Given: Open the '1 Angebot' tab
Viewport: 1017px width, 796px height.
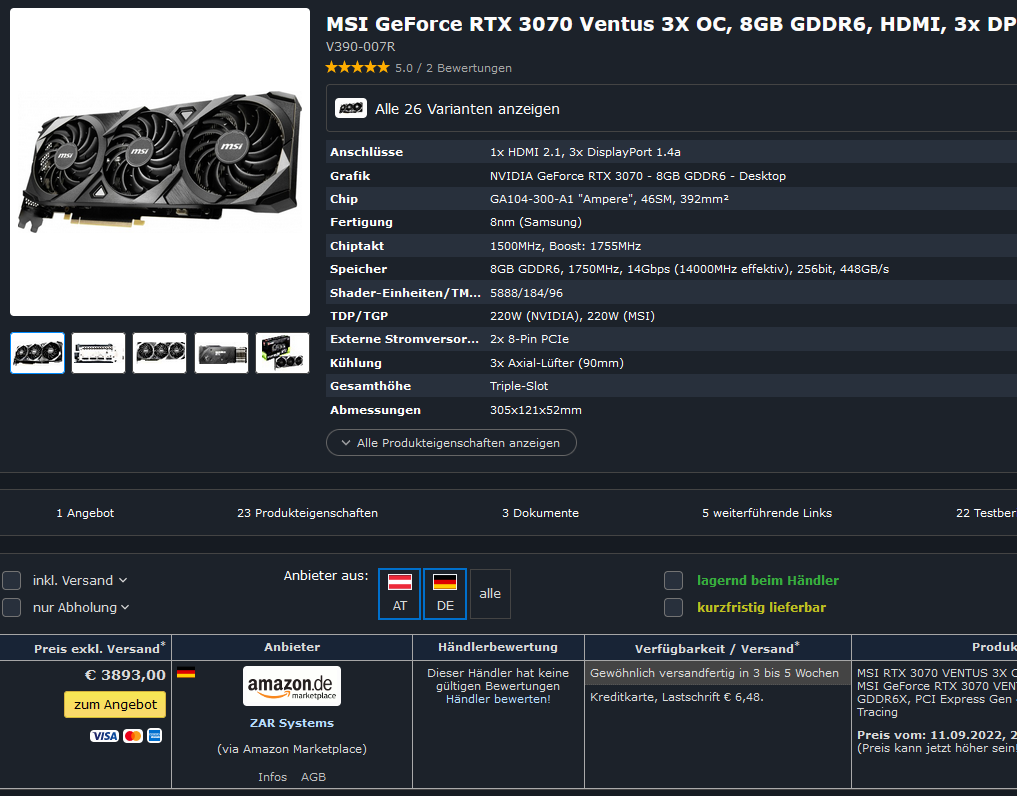Looking at the screenshot, I should [x=85, y=513].
